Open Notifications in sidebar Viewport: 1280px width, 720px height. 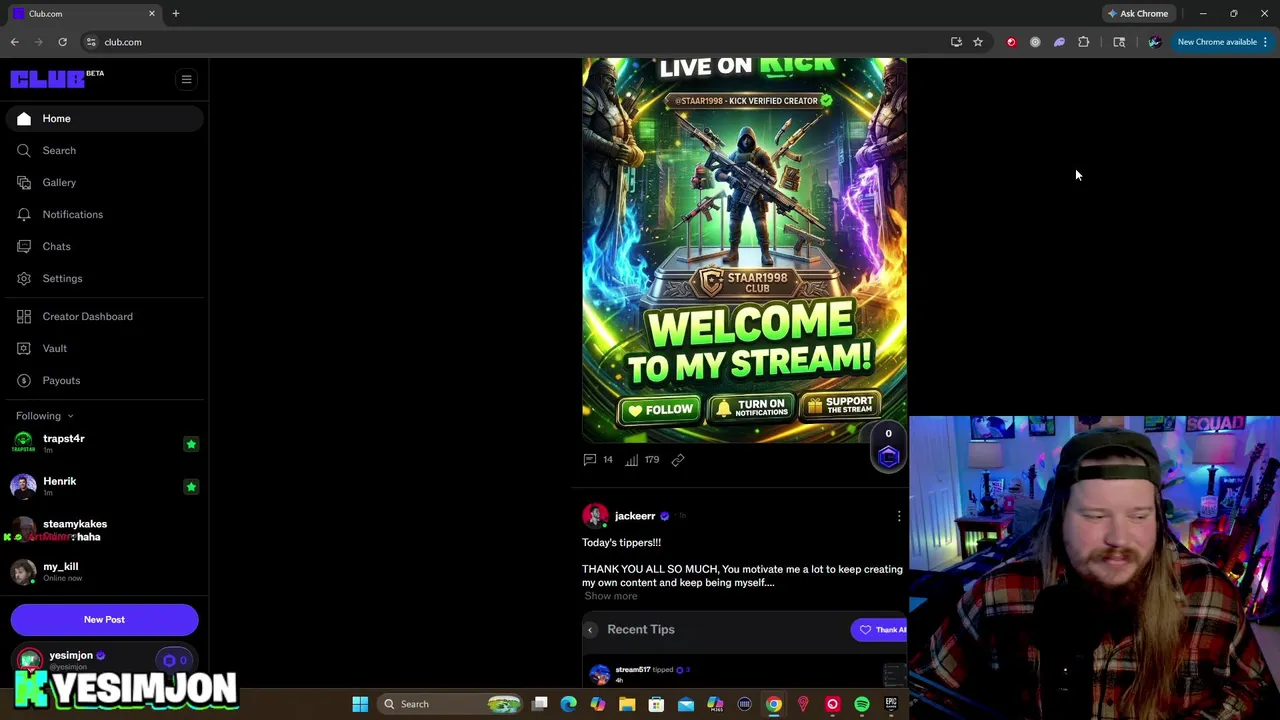(104, 214)
